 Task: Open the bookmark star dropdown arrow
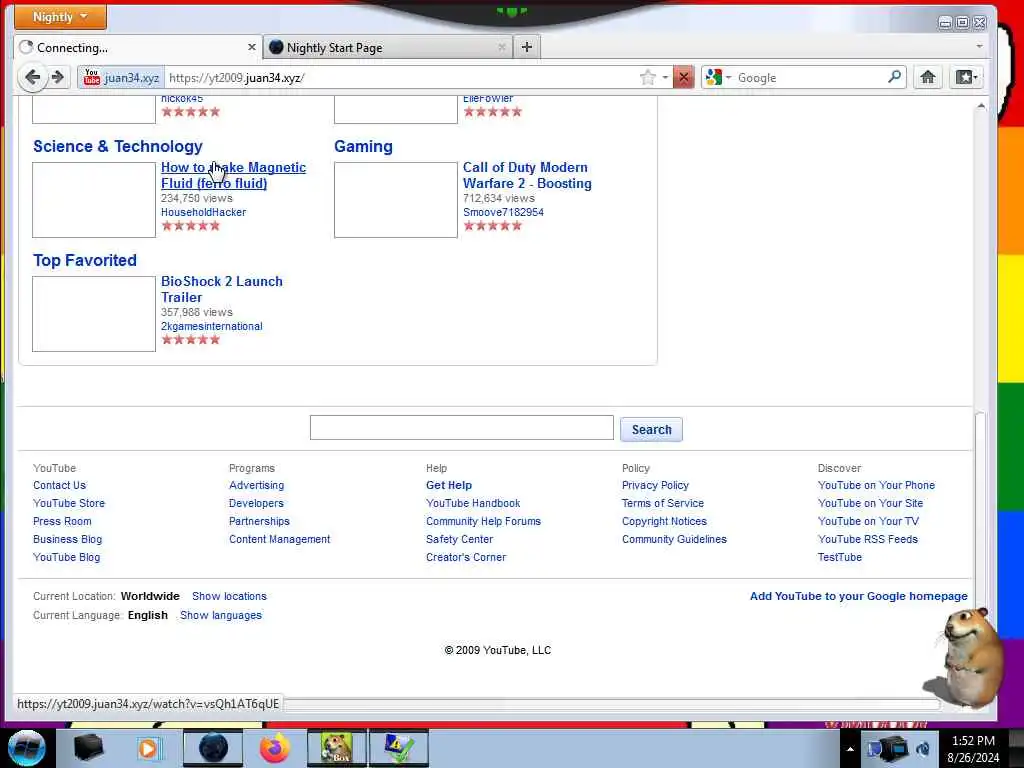click(x=665, y=78)
